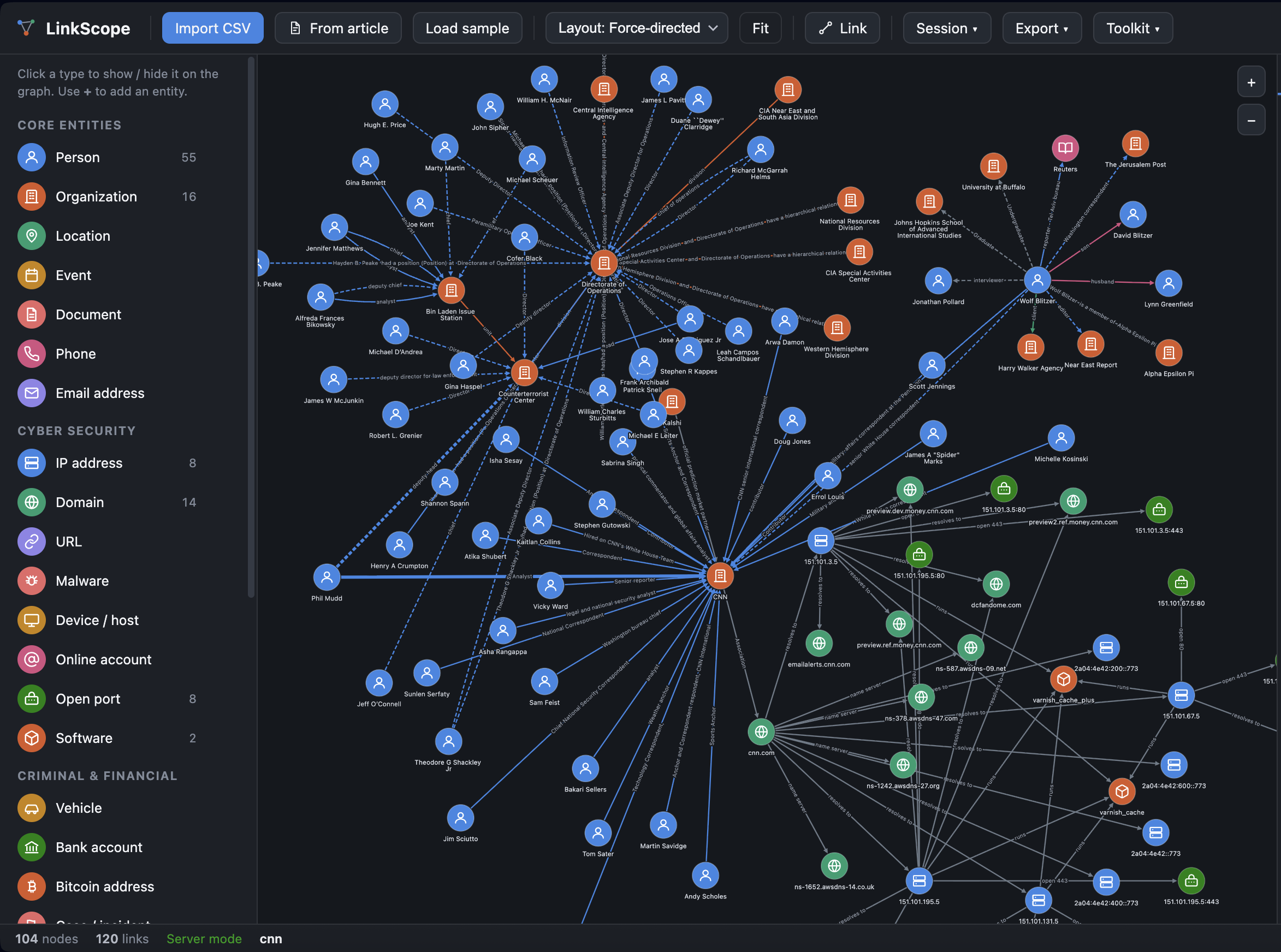Toggle Phone type in sidebar
1281x952 pixels.
point(106,353)
